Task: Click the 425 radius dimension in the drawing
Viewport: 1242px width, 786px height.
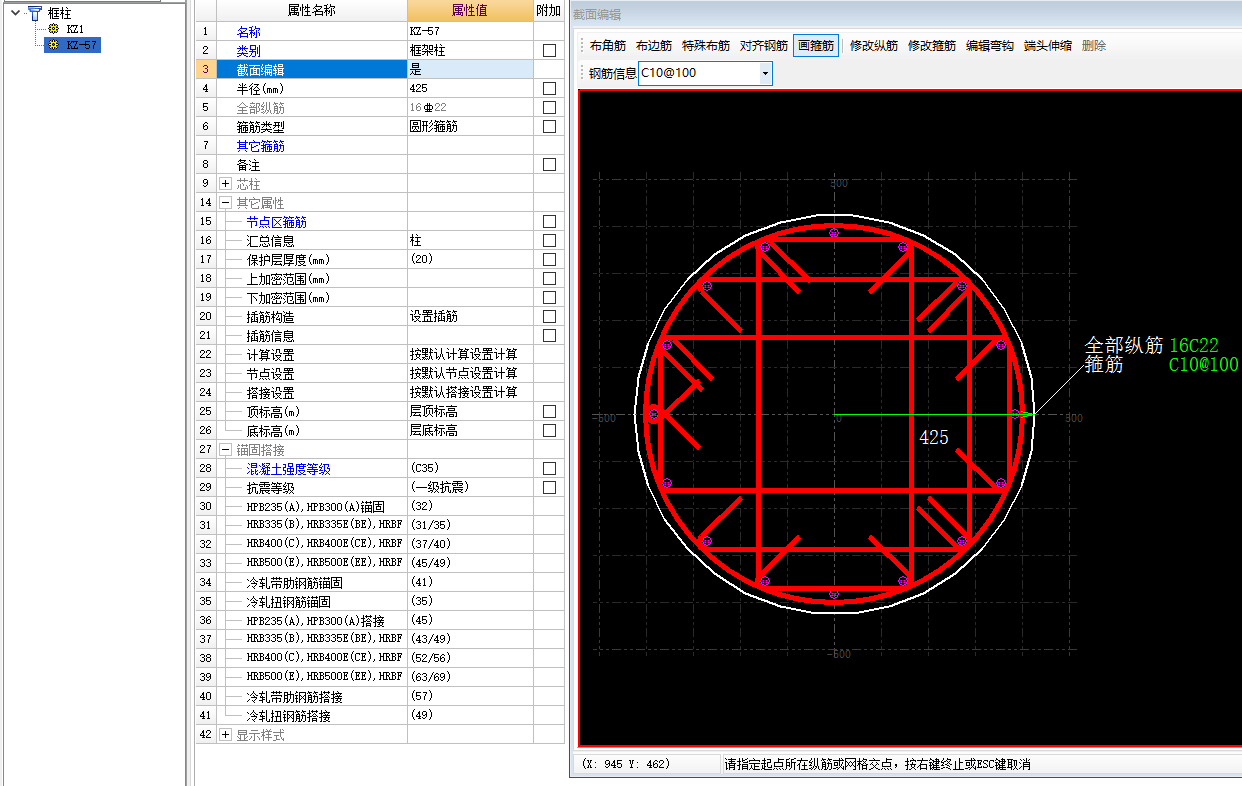Action: (x=933, y=437)
